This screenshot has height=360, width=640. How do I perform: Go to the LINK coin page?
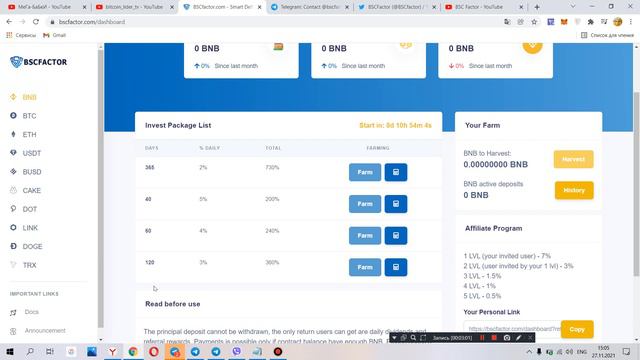pos(30,228)
